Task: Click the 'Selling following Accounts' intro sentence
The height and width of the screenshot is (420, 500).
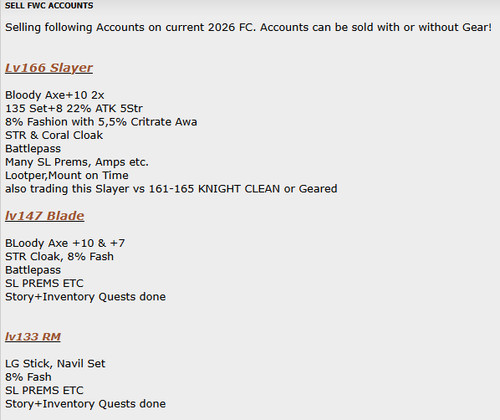Action: 248,27
